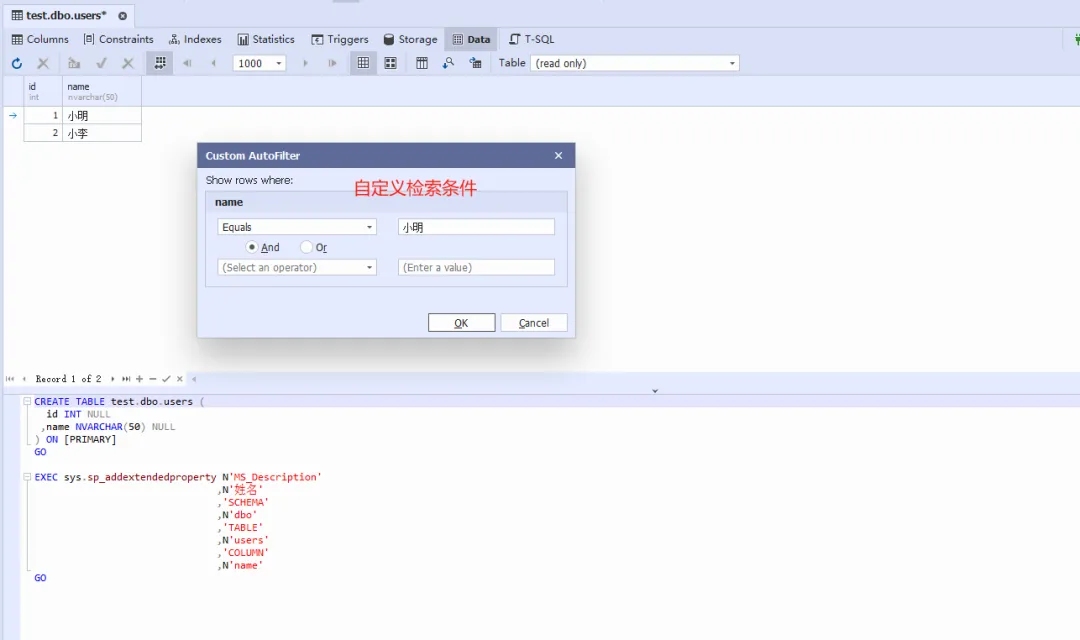Select the Or radio button
Viewport: 1080px width, 640px height.
[x=307, y=247]
